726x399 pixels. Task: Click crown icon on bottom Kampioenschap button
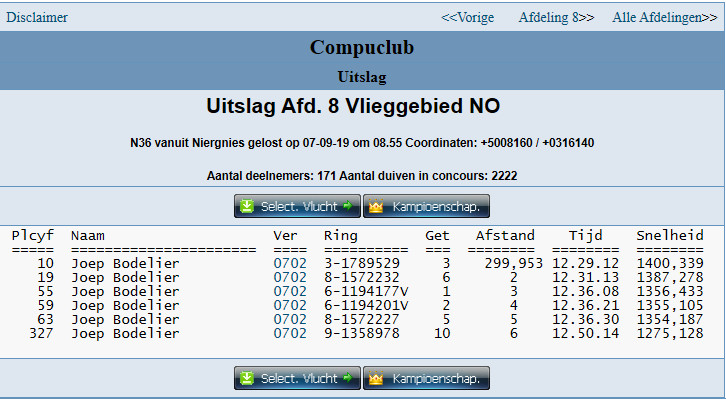click(376, 378)
